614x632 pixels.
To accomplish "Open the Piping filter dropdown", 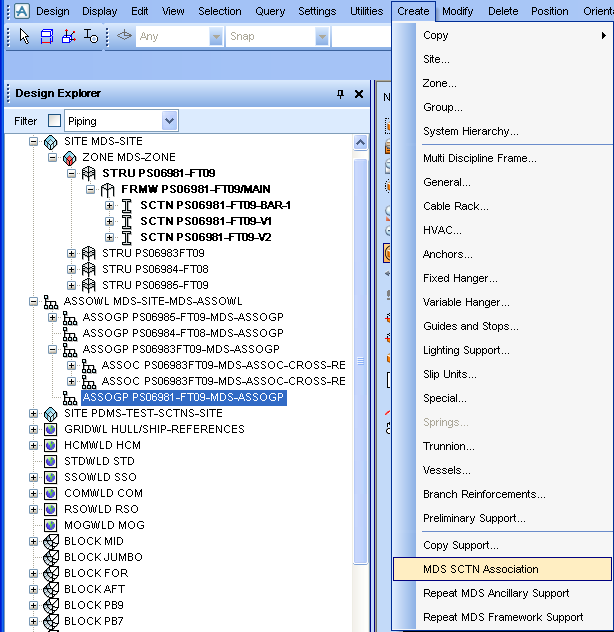I will (x=169, y=121).
